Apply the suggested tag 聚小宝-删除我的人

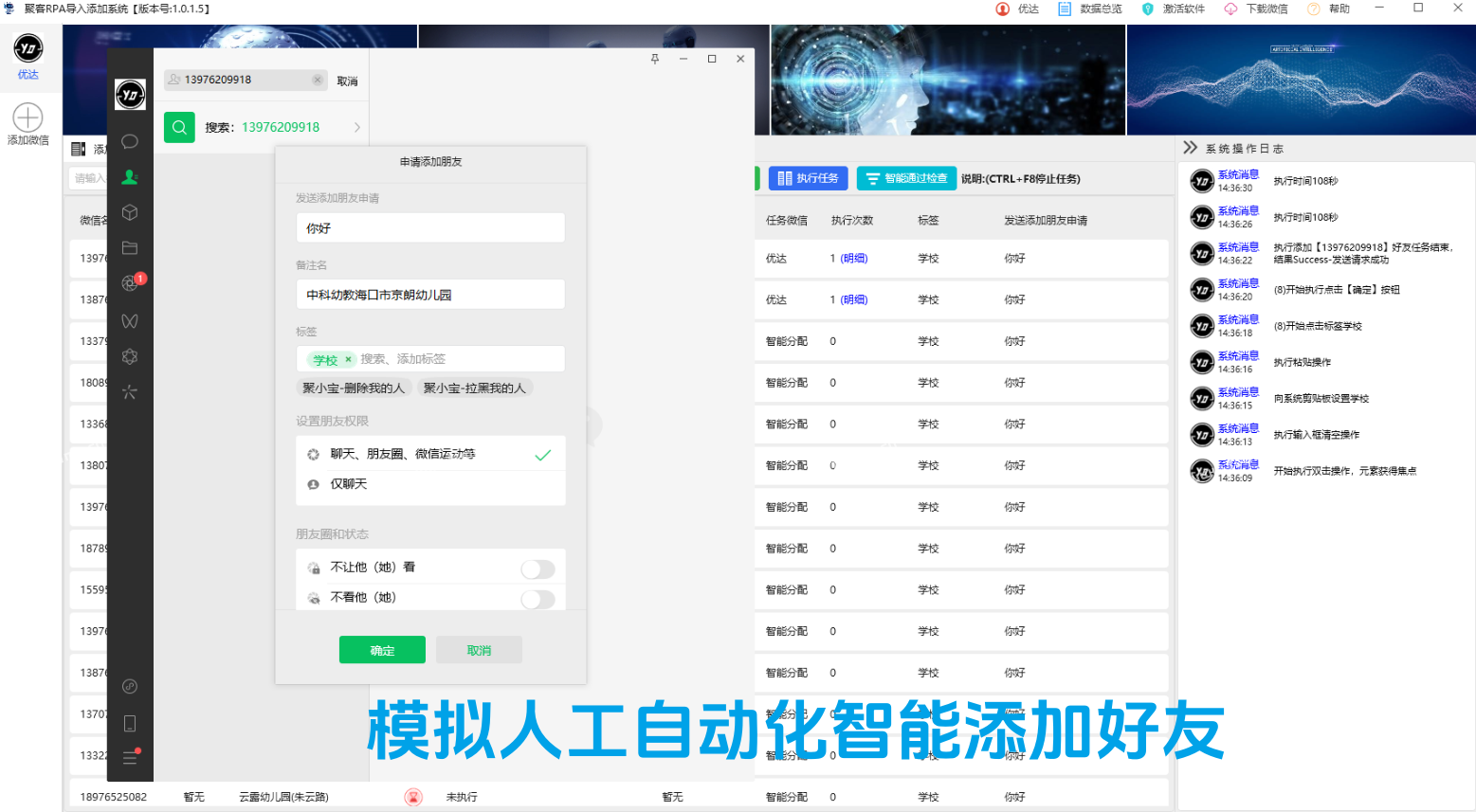(x=354, y=388)
